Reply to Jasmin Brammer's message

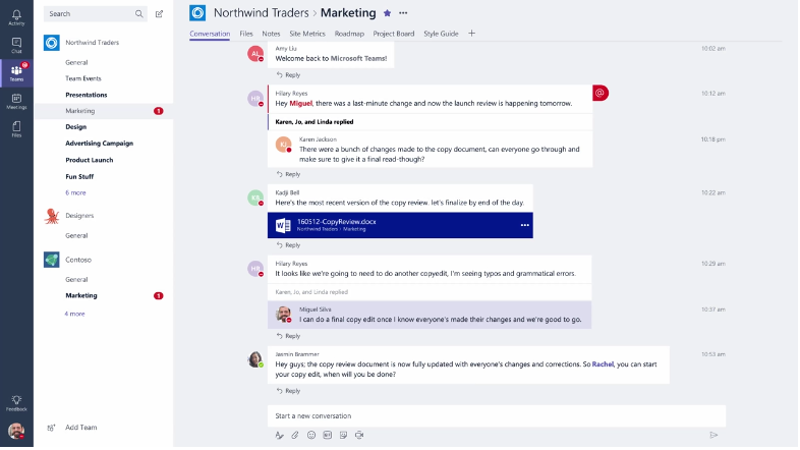tap(288, 391)
